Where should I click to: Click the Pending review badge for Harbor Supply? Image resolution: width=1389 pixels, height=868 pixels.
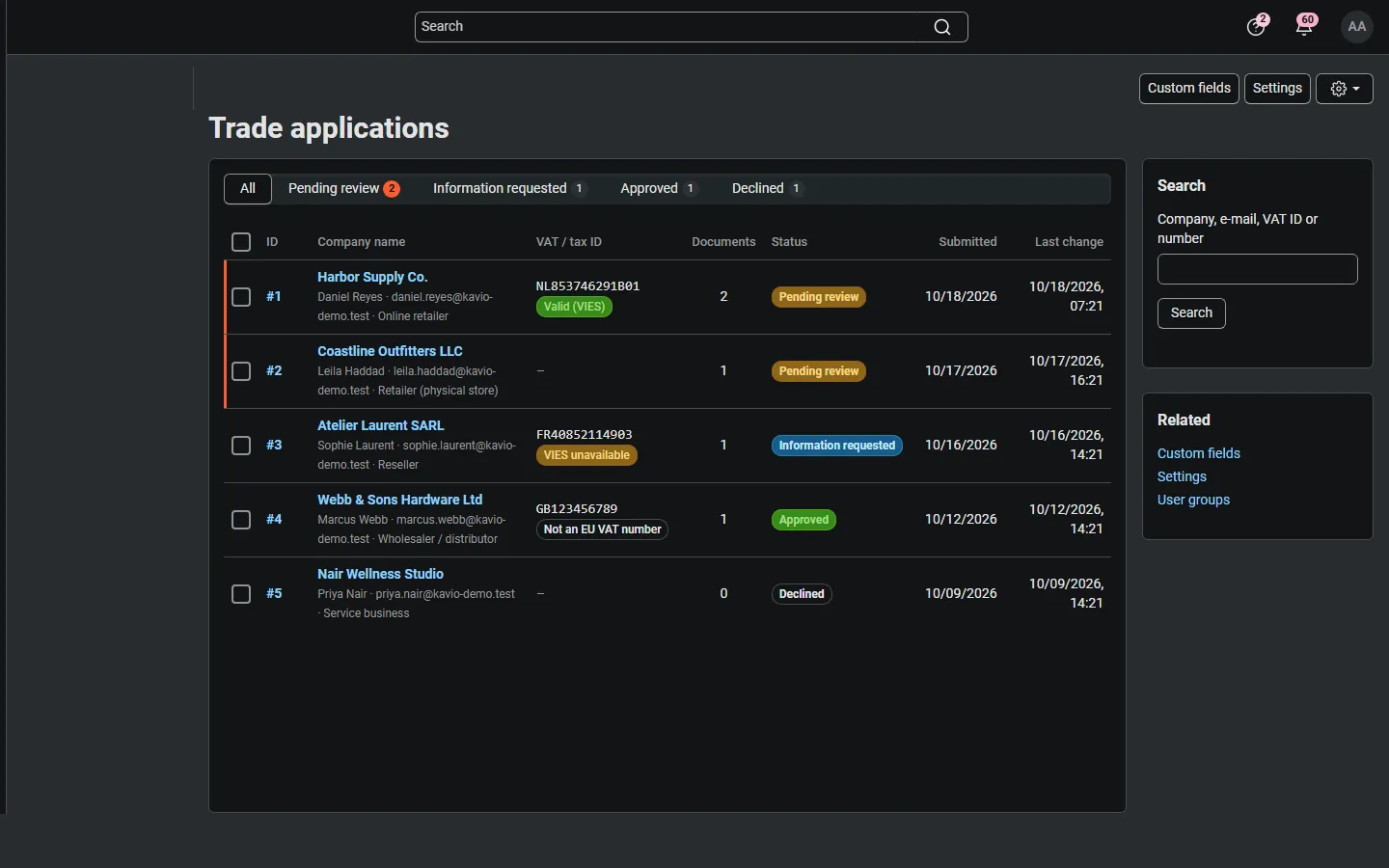819,297
